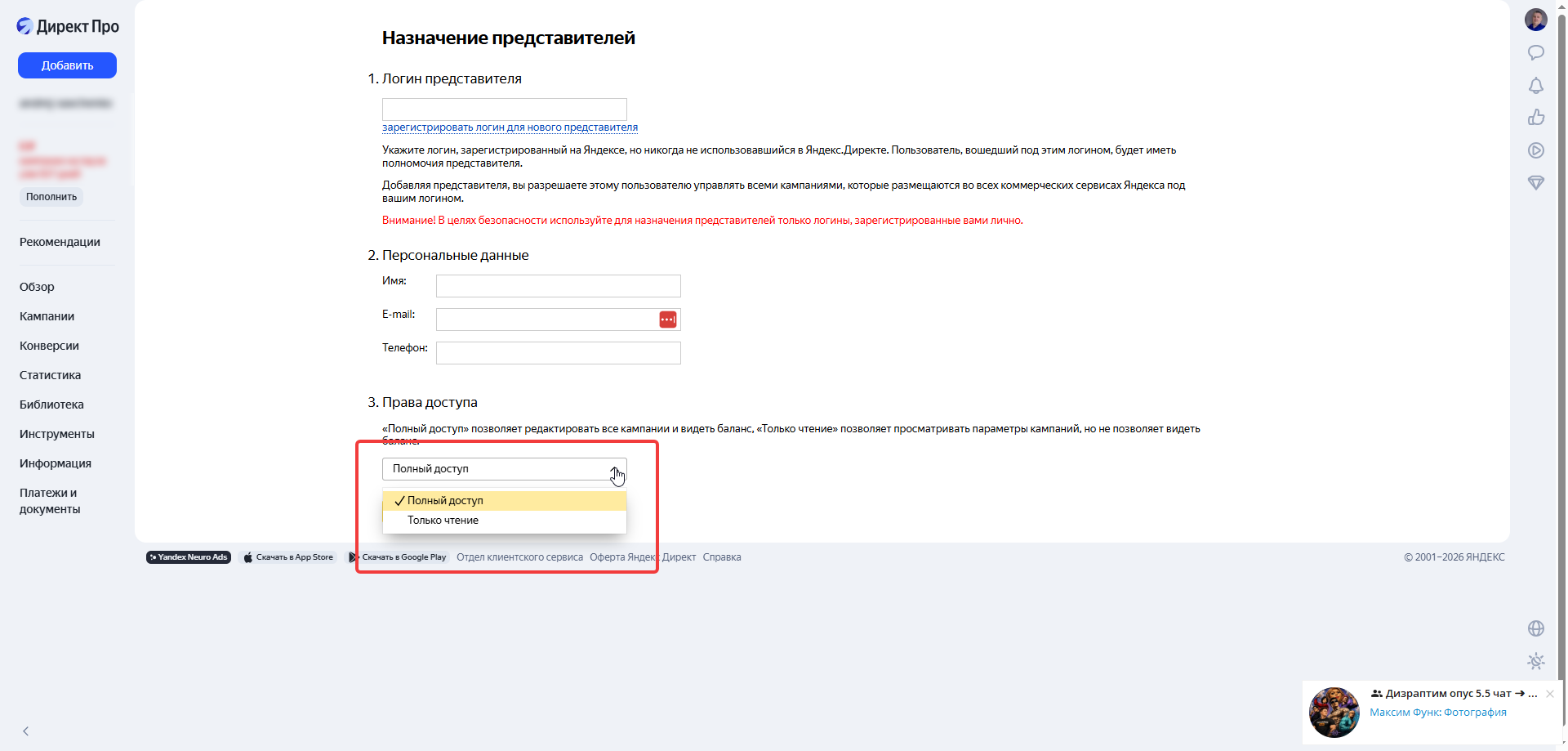Open the chat speech bubble icon
Image resolution: width=1568 pixels, height=751 pixels.
click(x=1536, y=53)
